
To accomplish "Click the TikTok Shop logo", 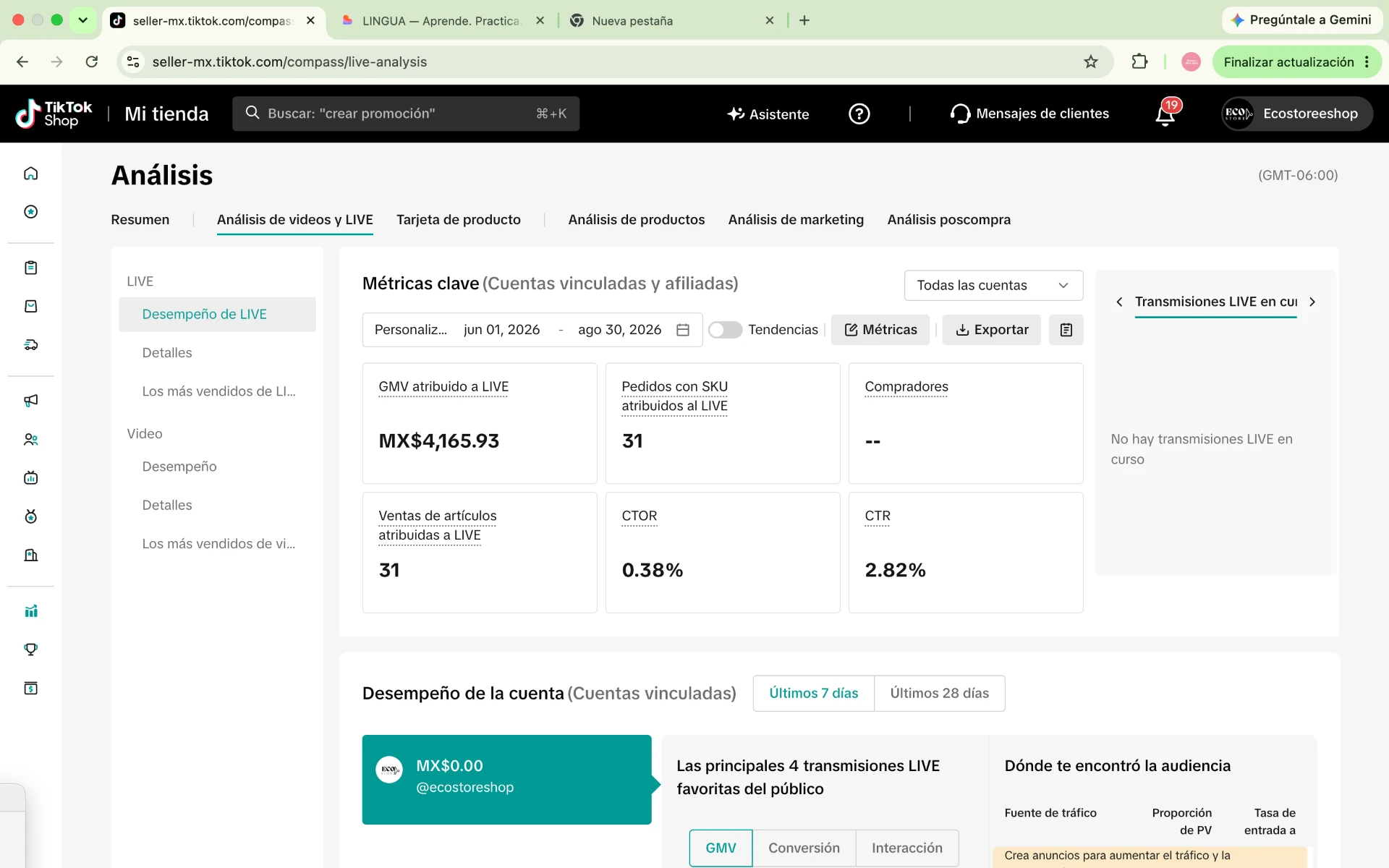I will [54, 114].
